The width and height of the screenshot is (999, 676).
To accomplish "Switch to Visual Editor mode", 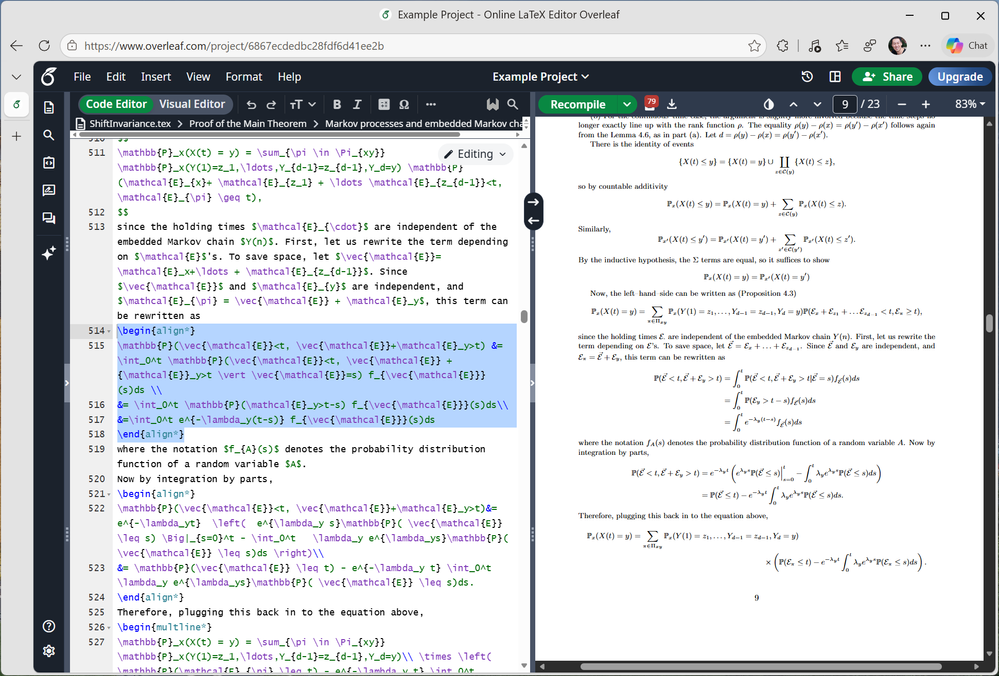I will click(x=192, y=104).
